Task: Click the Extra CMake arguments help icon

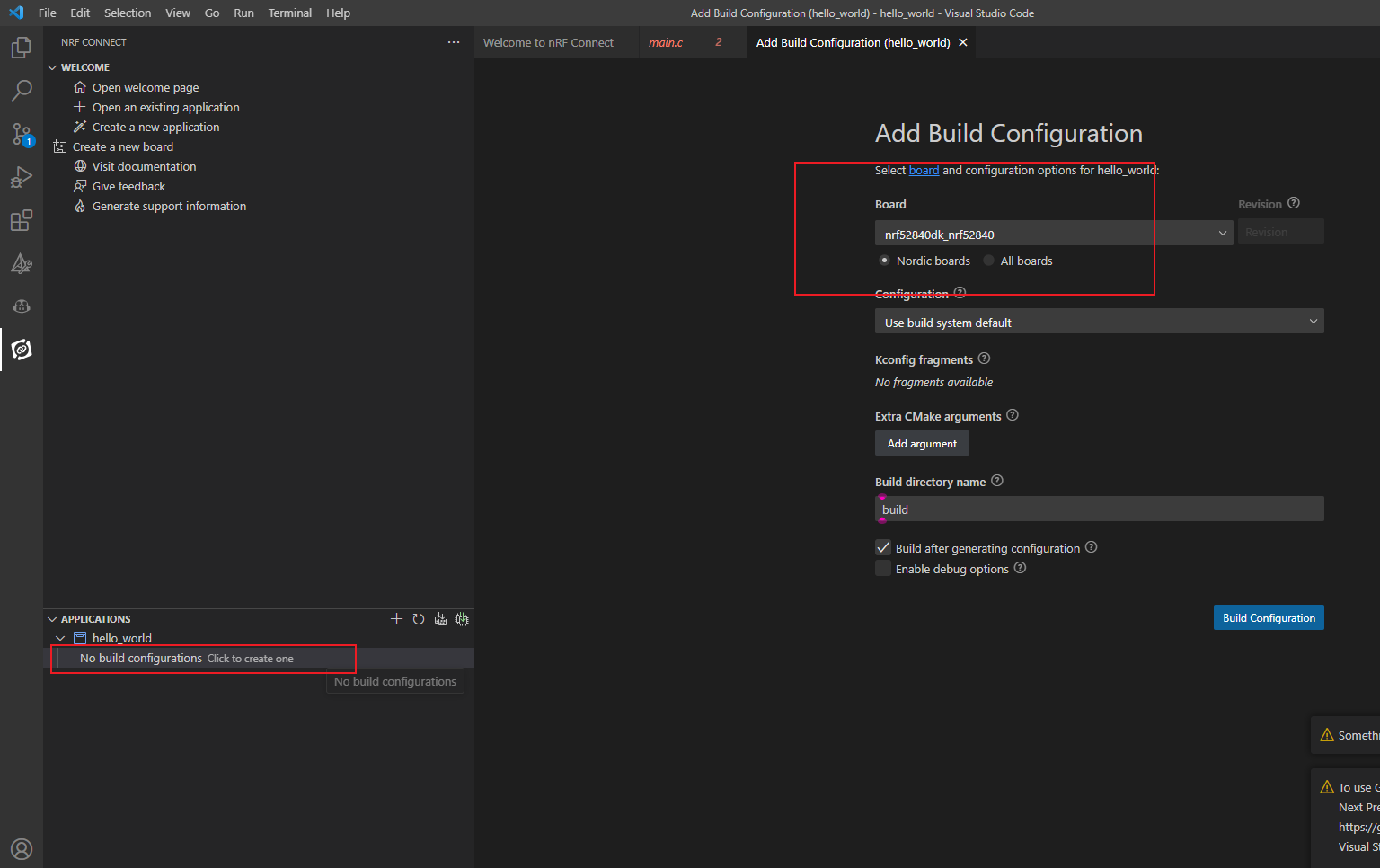Action: [x=1013, y=415]
